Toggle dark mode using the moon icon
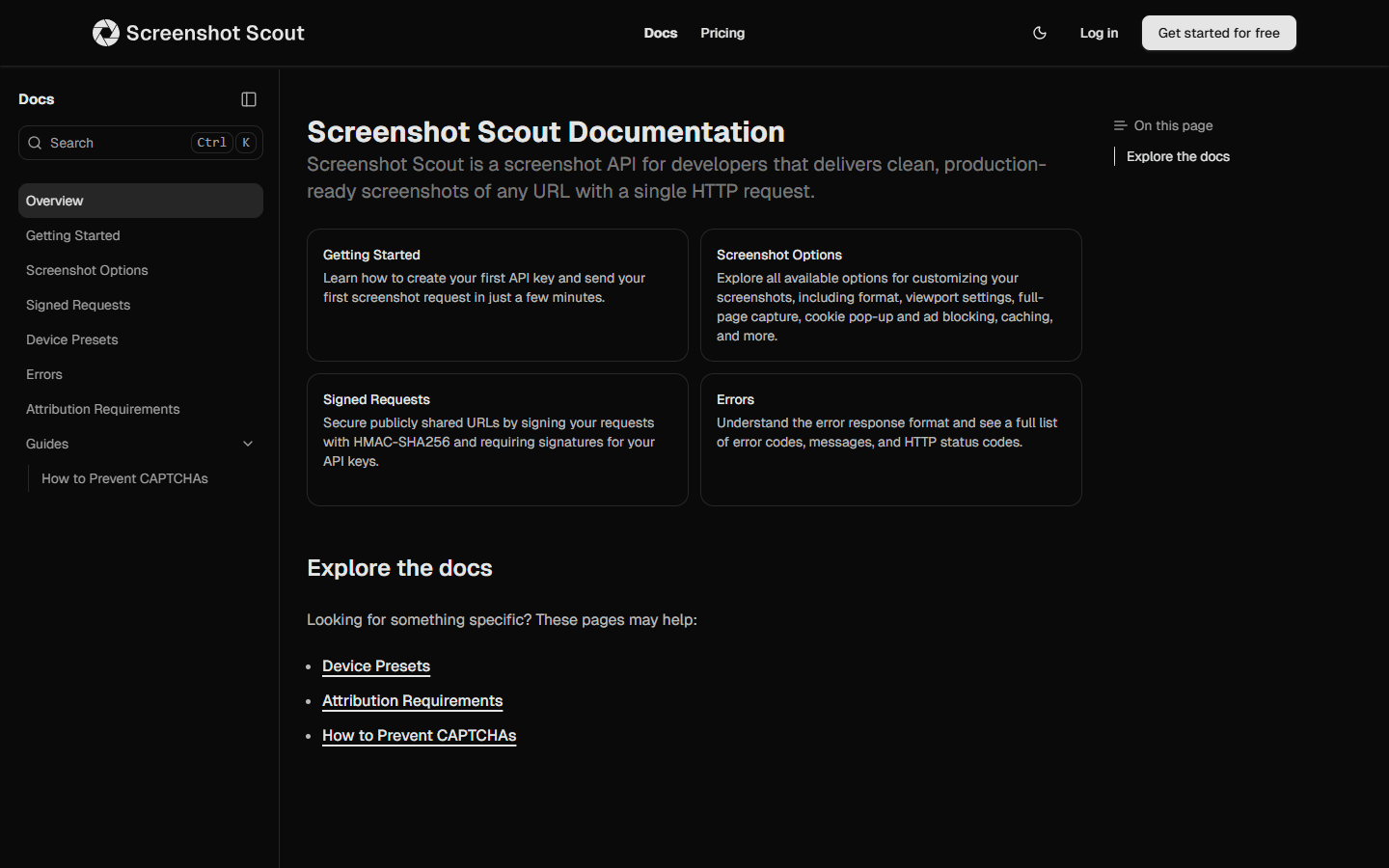This screenshot has height=868, width=1389. pos(1039,32)
